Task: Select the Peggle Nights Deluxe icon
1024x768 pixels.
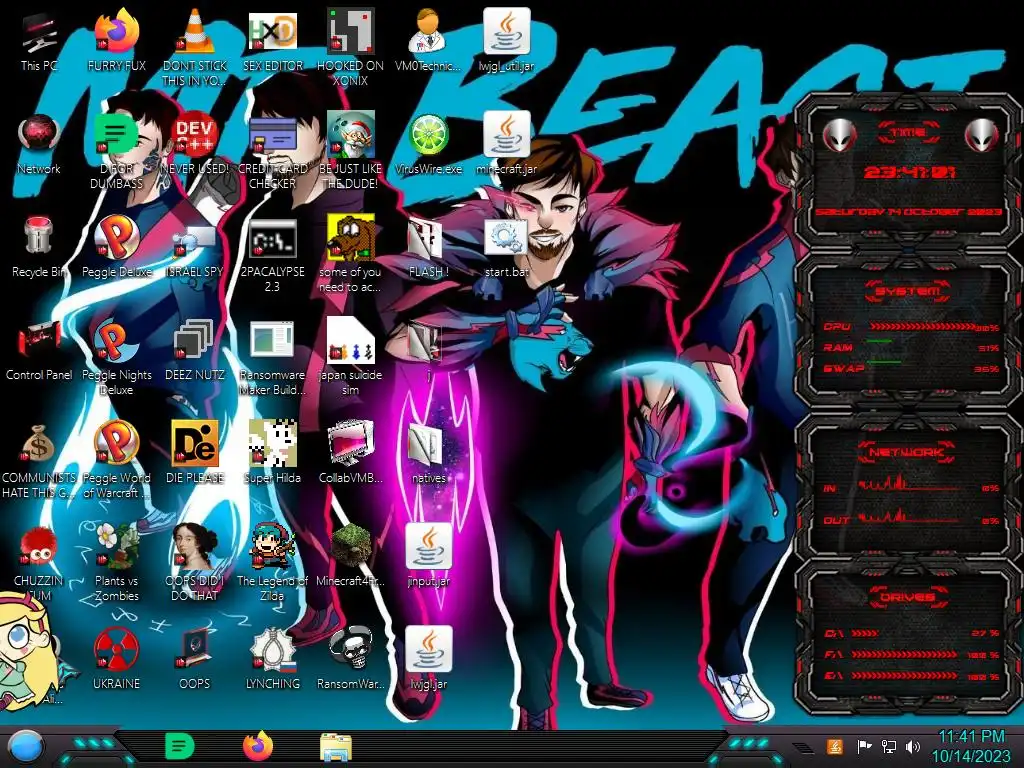Action: pyautogui.click(x=117, y=341)
